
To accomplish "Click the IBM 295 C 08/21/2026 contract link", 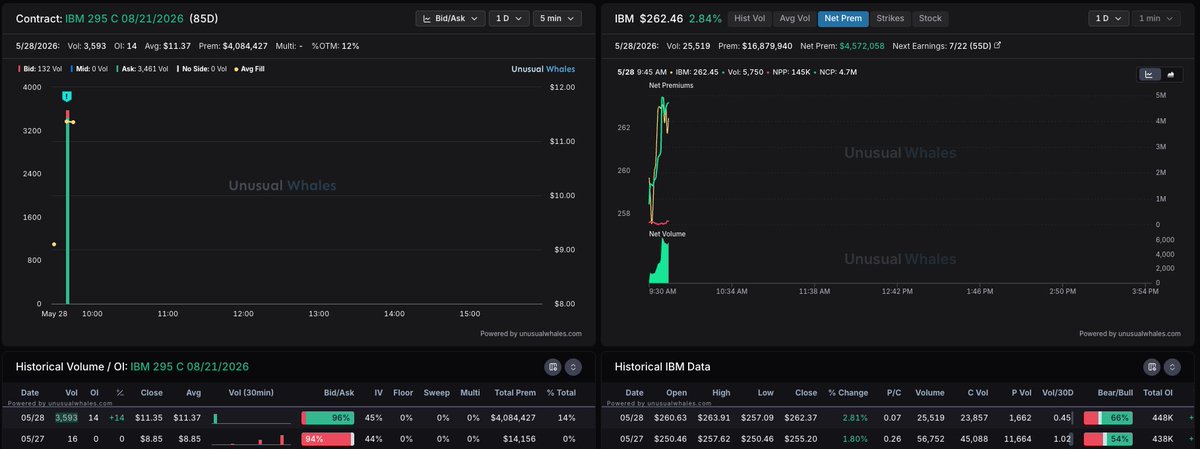I will coord(124,19).
